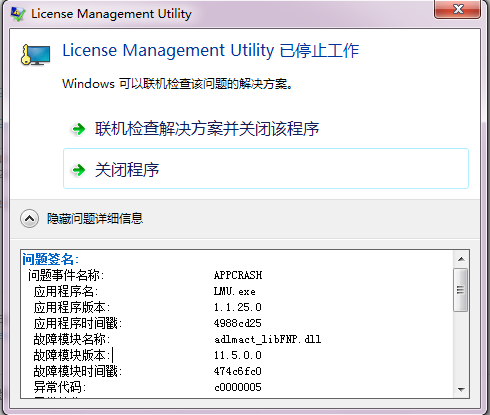Image resolution: width=490 pixels, height=415 pixels.
Task: Click the scrollbar thumb in details box
Action: tap(461, 290)
